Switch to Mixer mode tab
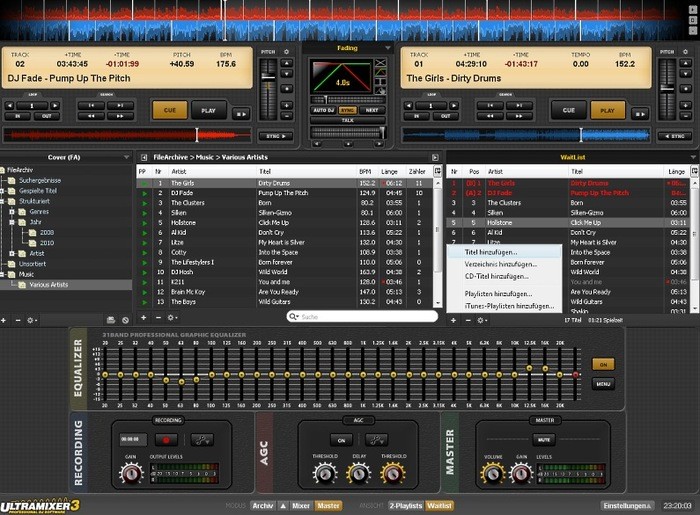This screenshot has width=700, height=515. pyautogui.click(x=300, y=506)
